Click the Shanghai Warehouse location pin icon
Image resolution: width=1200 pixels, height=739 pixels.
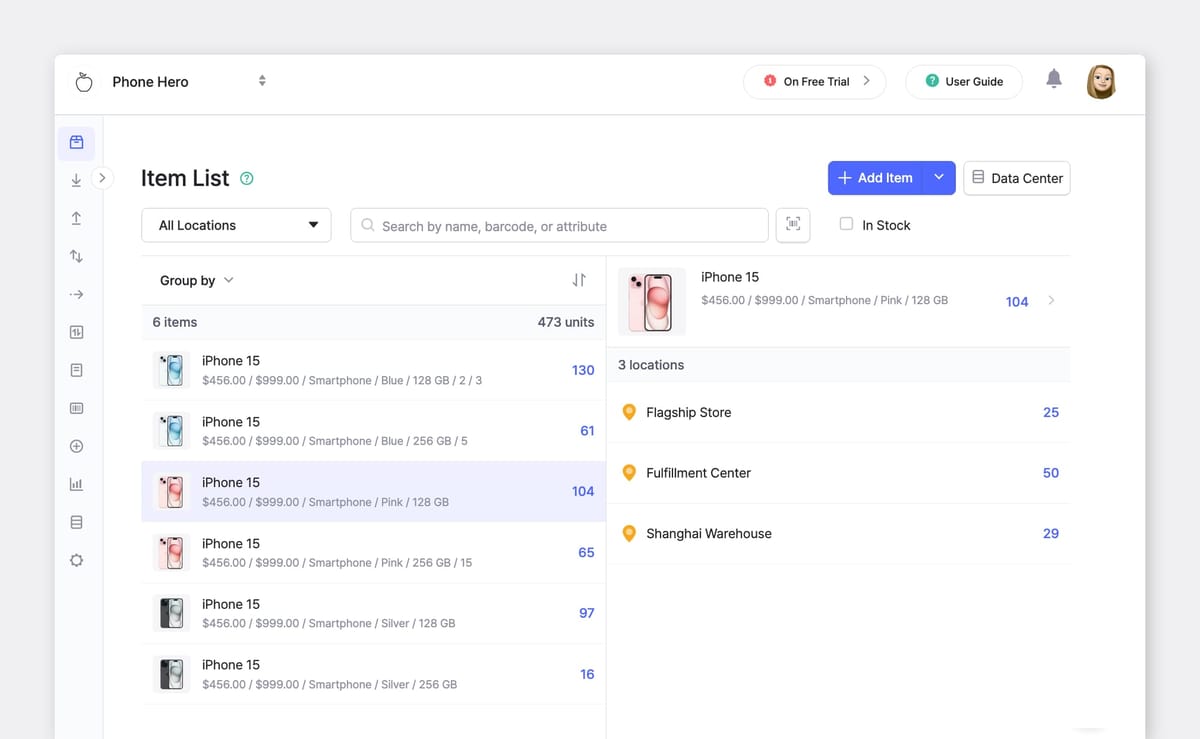629,533
